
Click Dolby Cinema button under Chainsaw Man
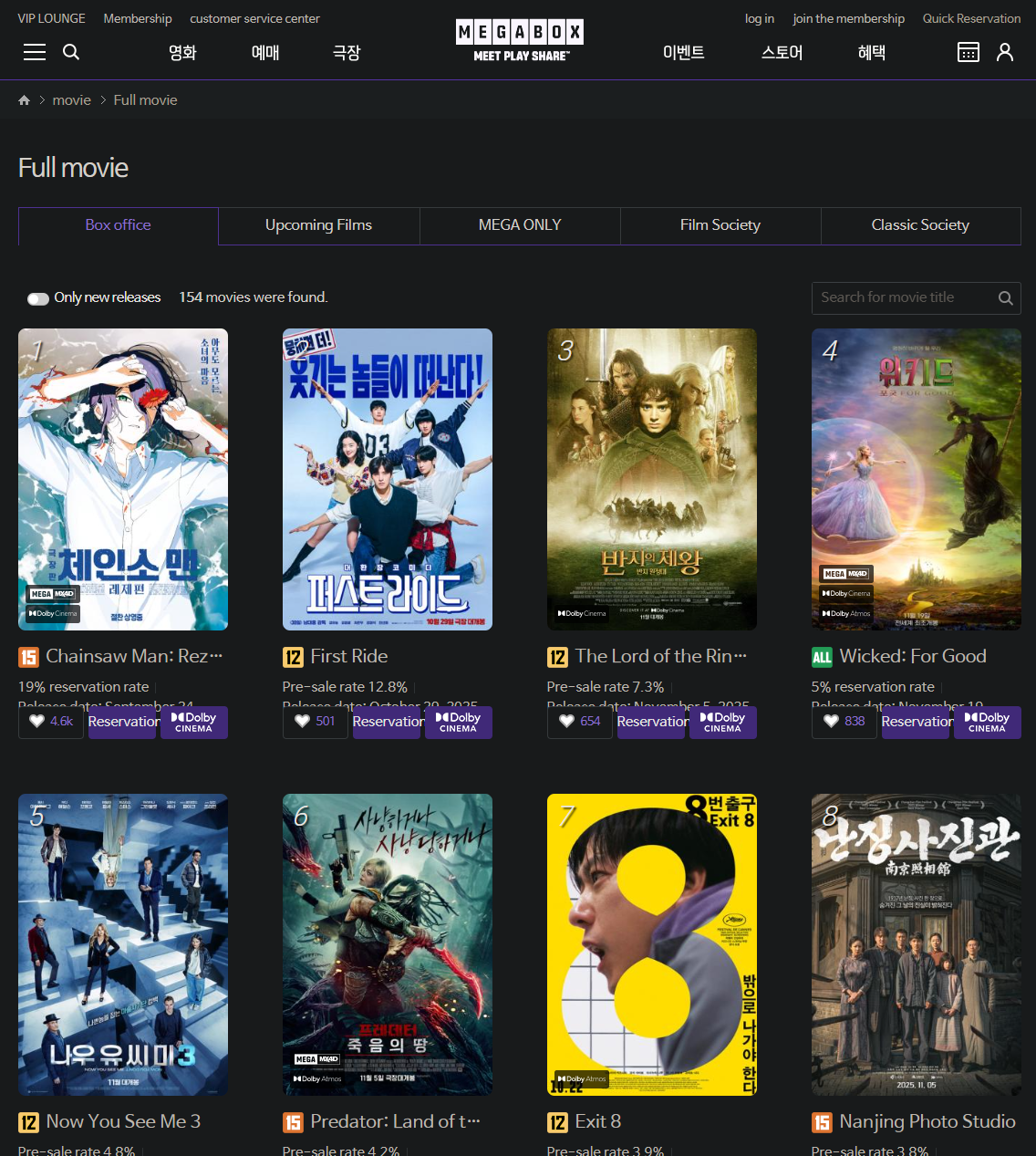pos(194,723)
